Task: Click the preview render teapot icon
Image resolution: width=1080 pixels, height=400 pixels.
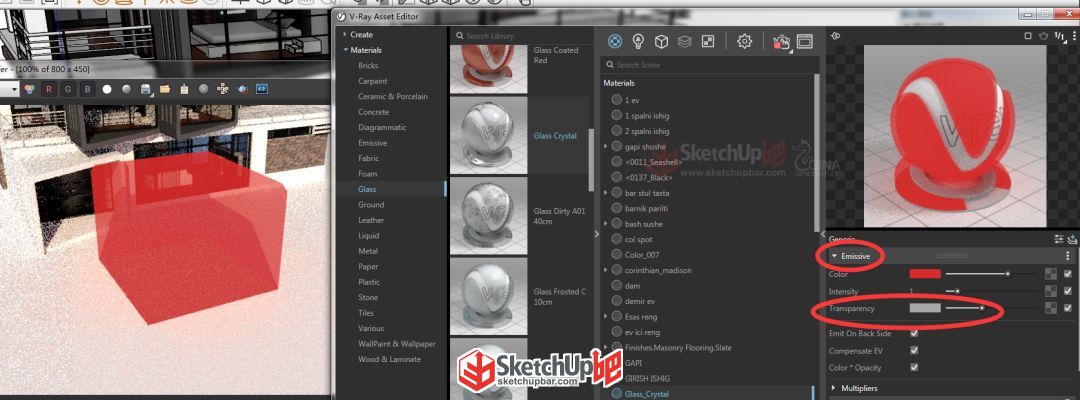Action: [x=1043, y=36]
